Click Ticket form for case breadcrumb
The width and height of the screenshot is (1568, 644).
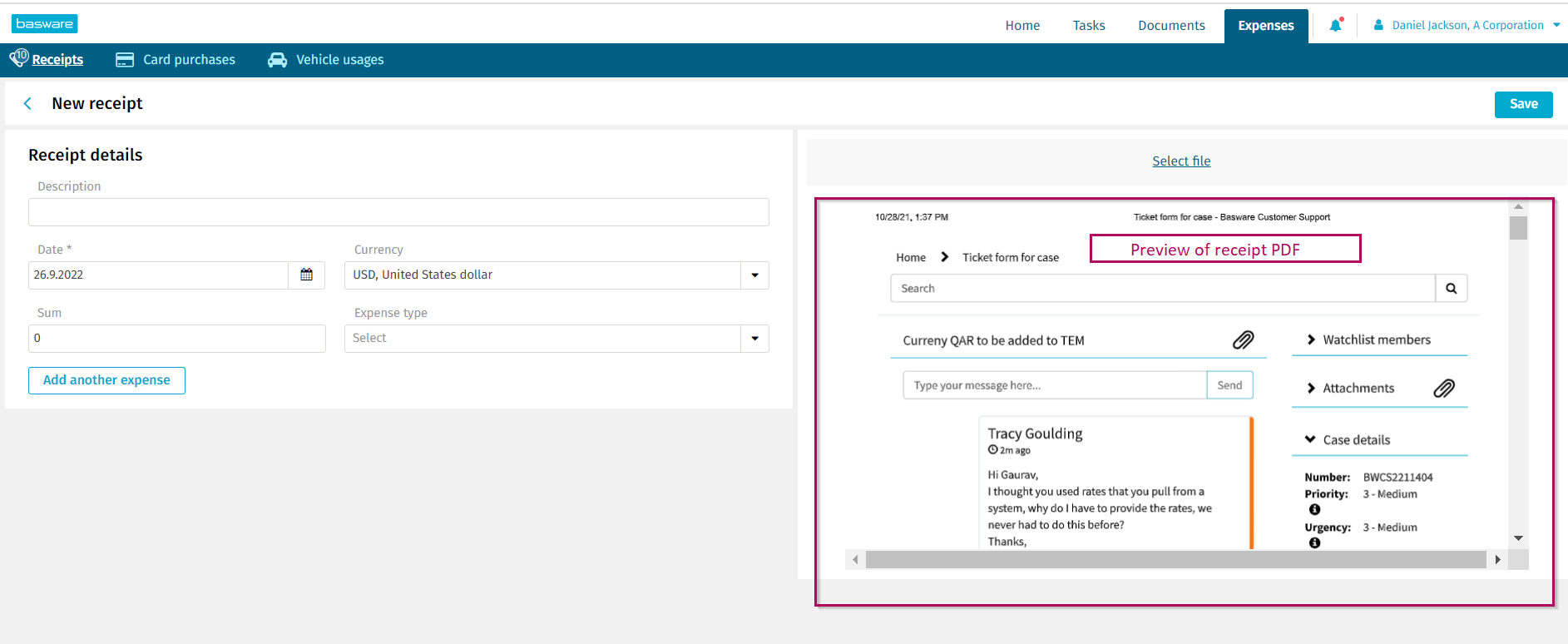coord(1011,257)
